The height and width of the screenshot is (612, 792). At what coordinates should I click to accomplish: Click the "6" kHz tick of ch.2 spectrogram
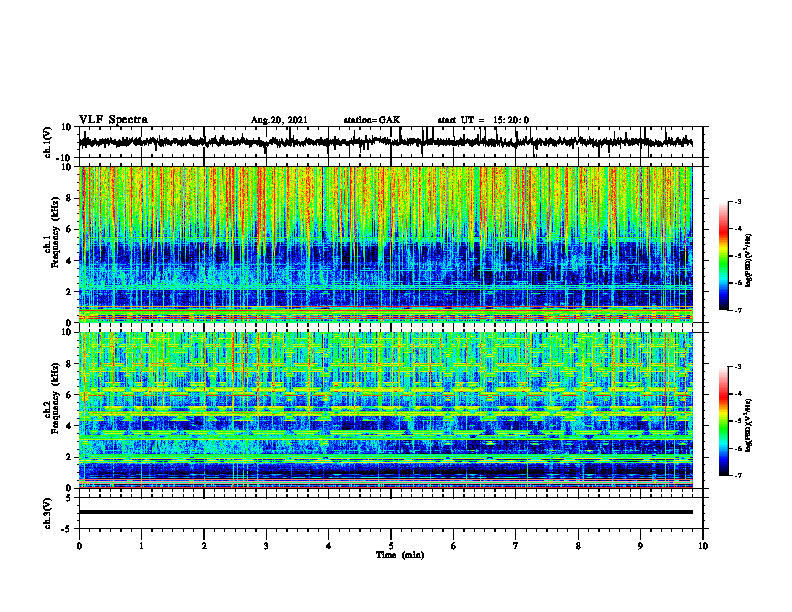click(x=69, y=395)
